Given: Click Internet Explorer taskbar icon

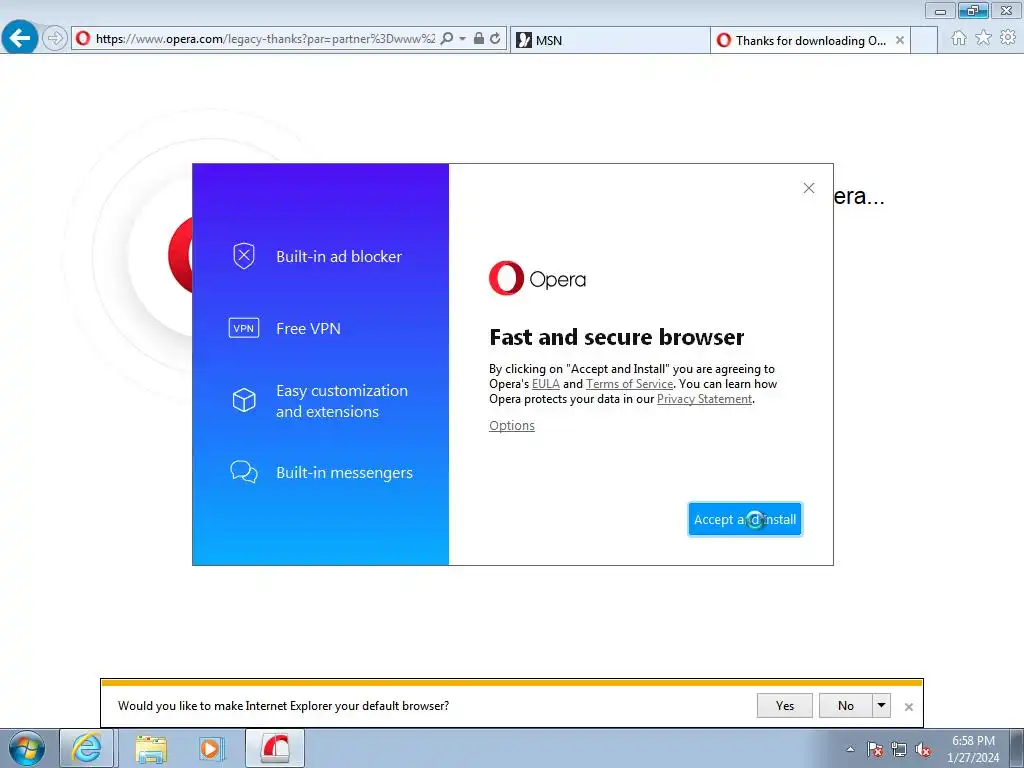Looking at the screenshot, I should (88, 748).
